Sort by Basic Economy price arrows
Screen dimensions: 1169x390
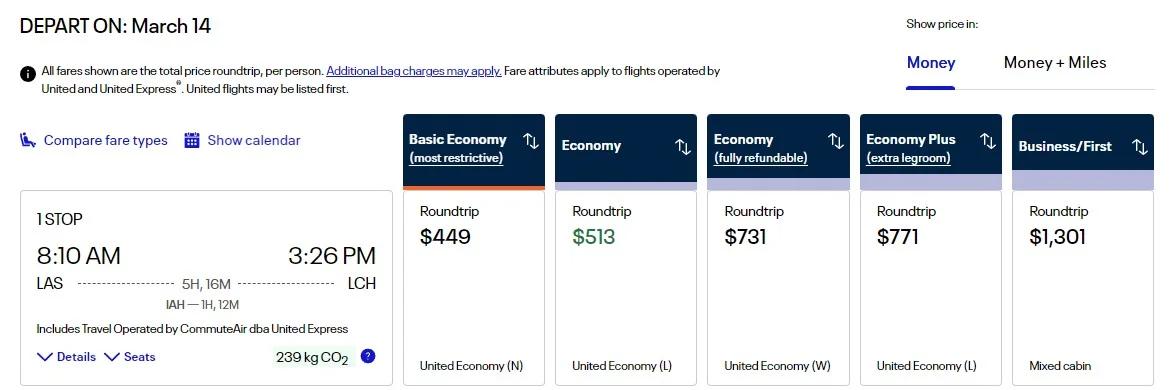(531, 140)
